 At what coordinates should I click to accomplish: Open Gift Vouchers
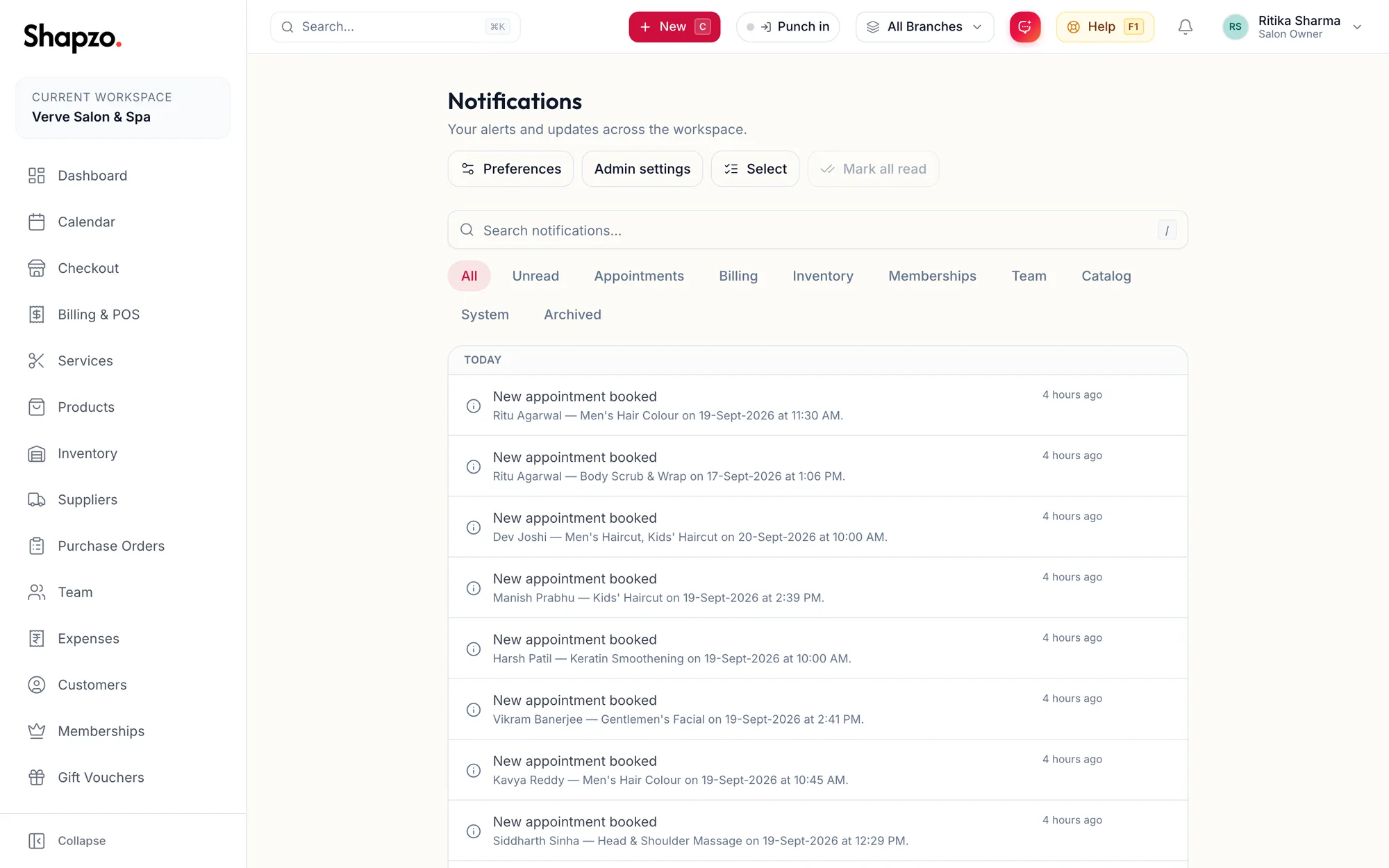[123, 778]
